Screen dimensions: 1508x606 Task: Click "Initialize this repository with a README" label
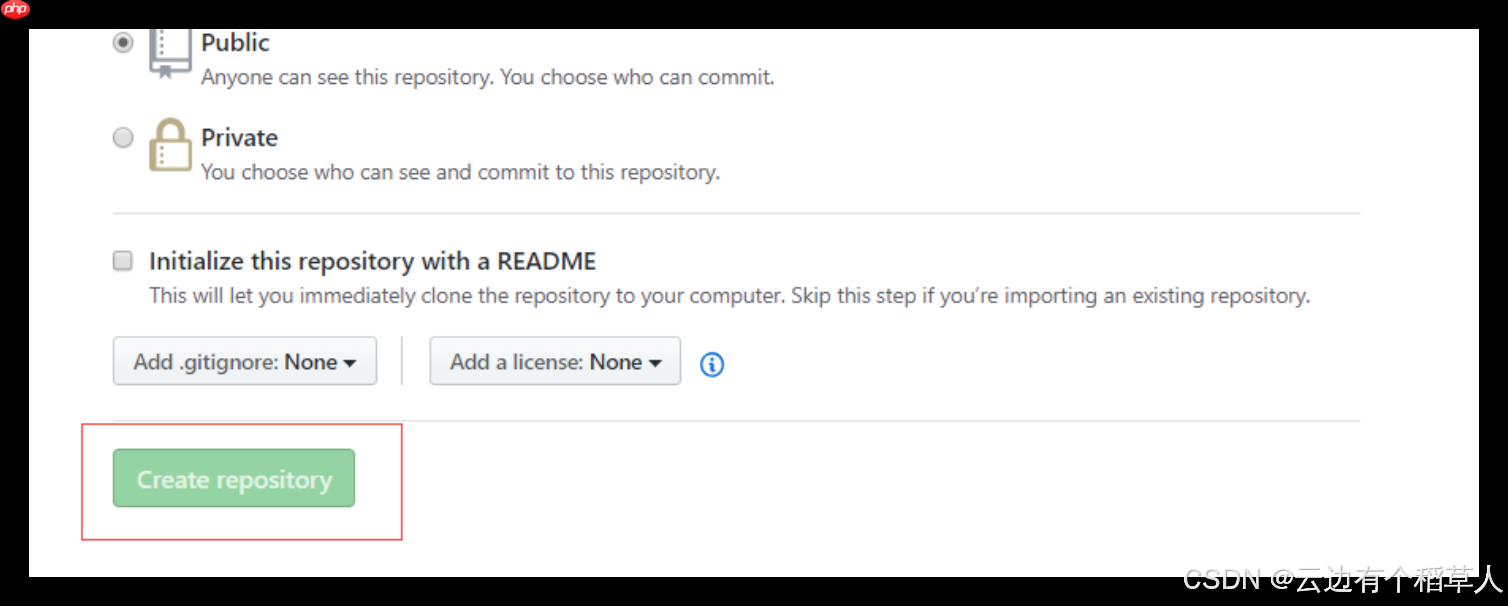click(372, 262)
